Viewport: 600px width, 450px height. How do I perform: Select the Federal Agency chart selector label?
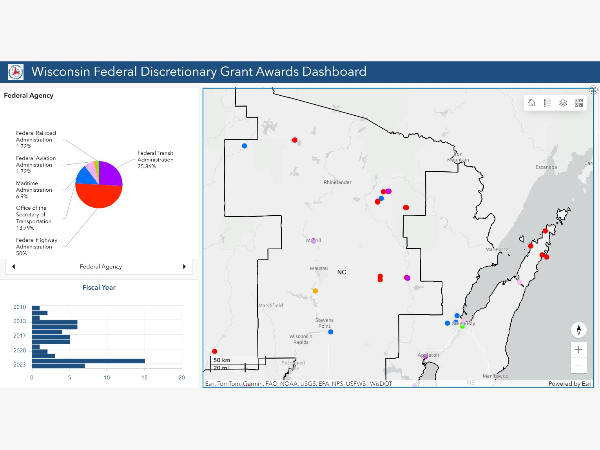[x=98, y=267]
